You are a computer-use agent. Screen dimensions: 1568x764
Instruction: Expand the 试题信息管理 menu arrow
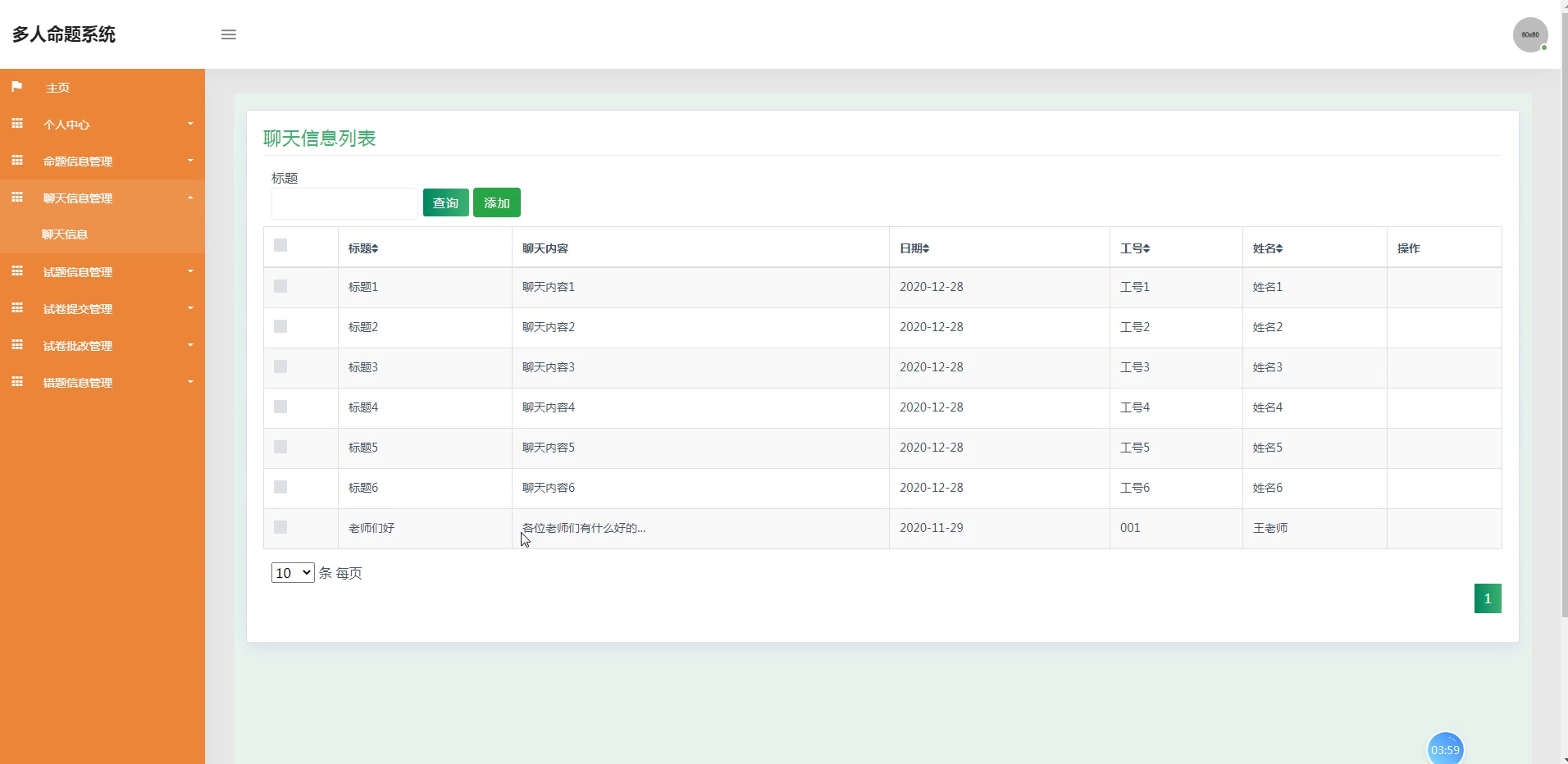190,271
